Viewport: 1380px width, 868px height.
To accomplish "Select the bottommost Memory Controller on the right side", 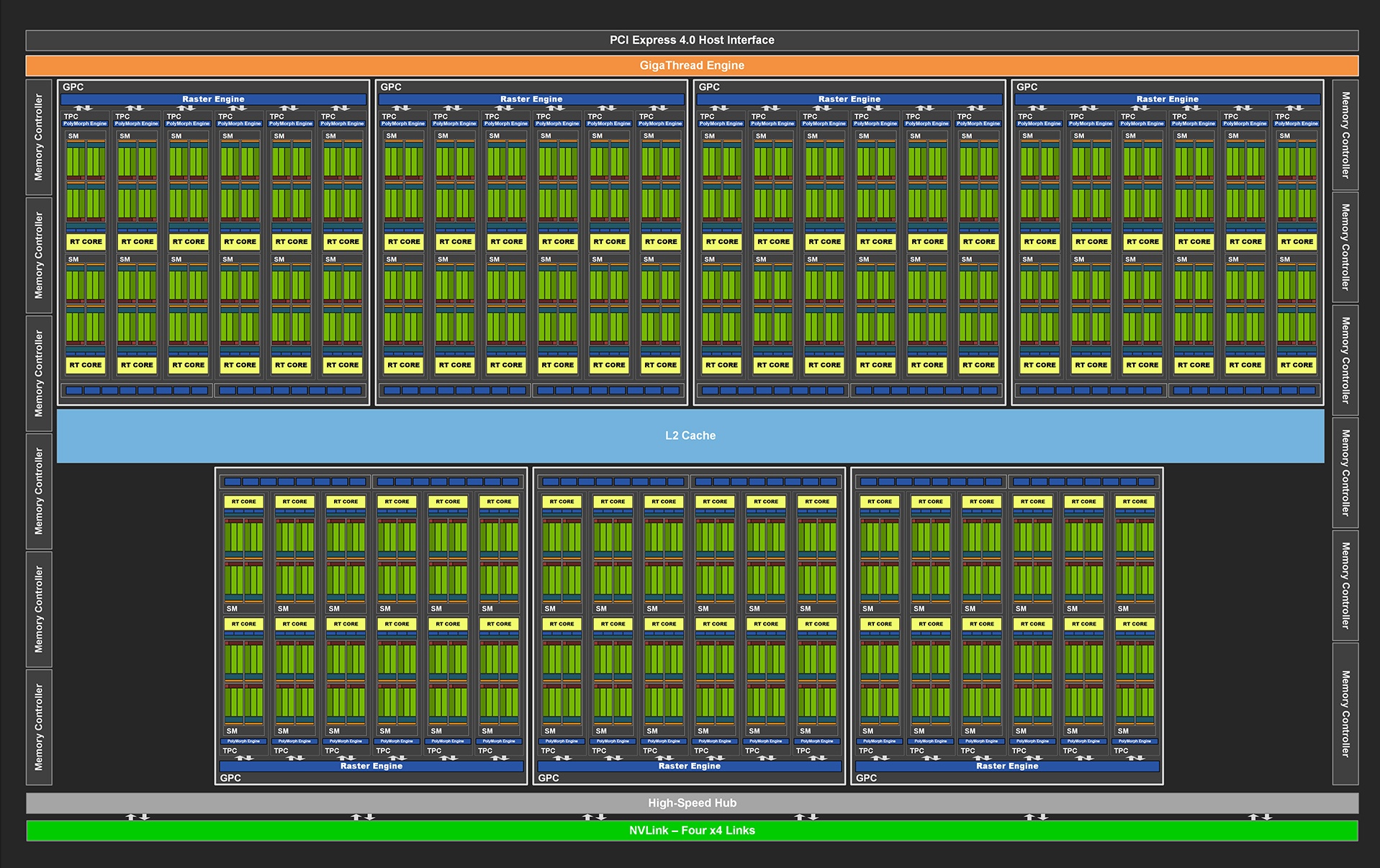I will pos(1345,714).
